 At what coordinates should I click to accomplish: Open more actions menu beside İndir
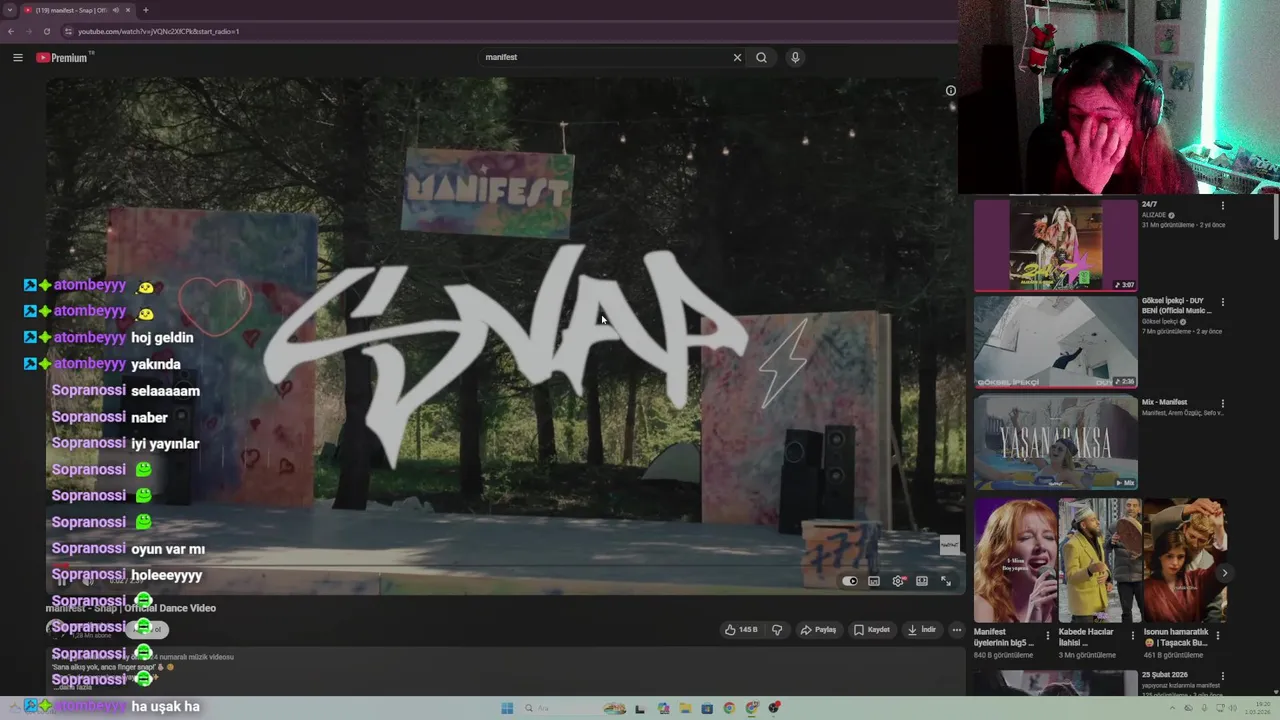click(957, 630)
